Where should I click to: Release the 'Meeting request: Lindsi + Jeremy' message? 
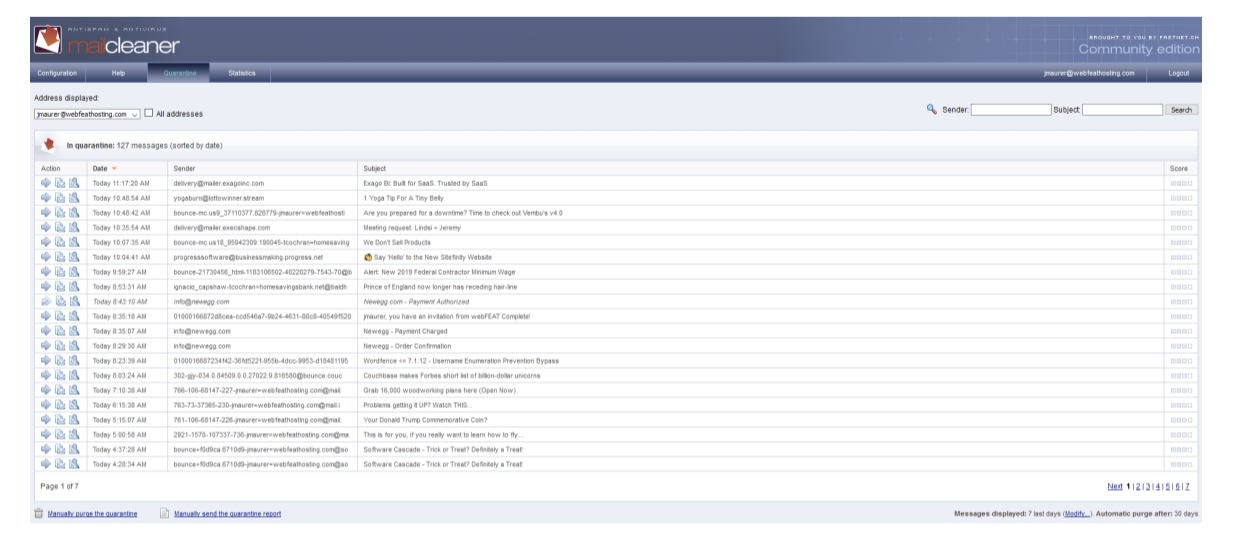coord(45,227)
